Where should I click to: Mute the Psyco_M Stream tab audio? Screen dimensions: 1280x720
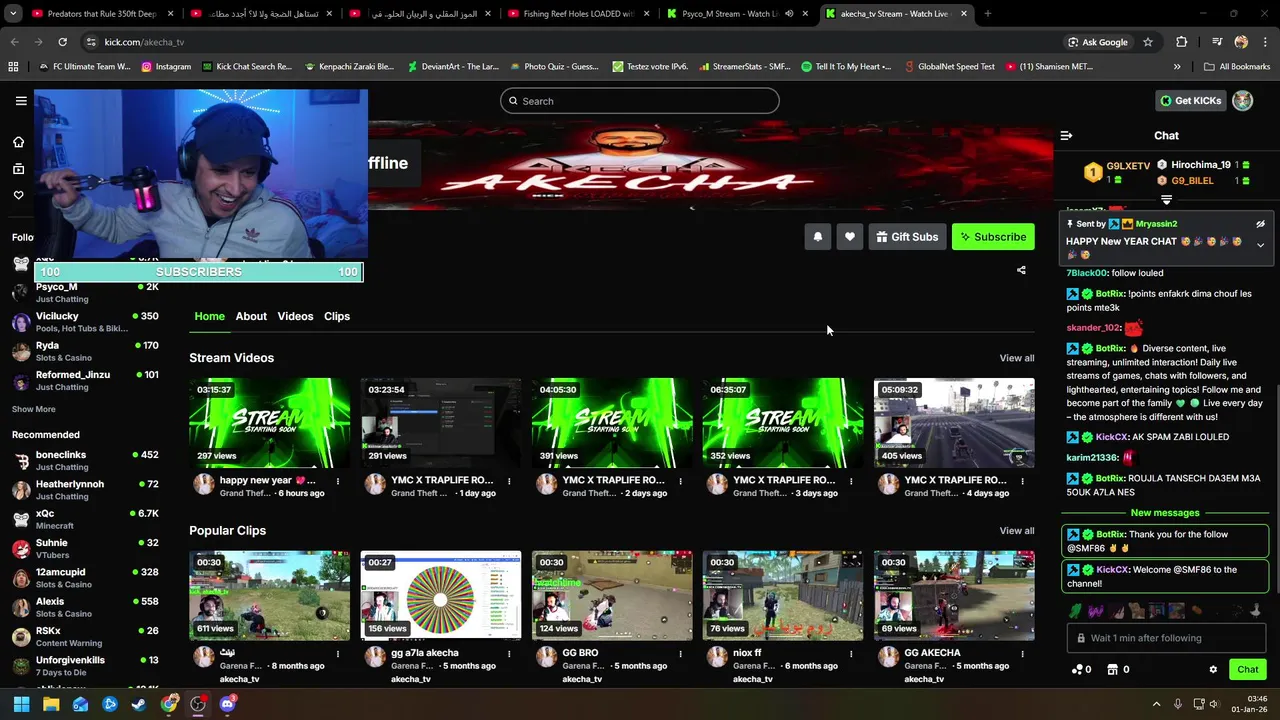point(789,14)
